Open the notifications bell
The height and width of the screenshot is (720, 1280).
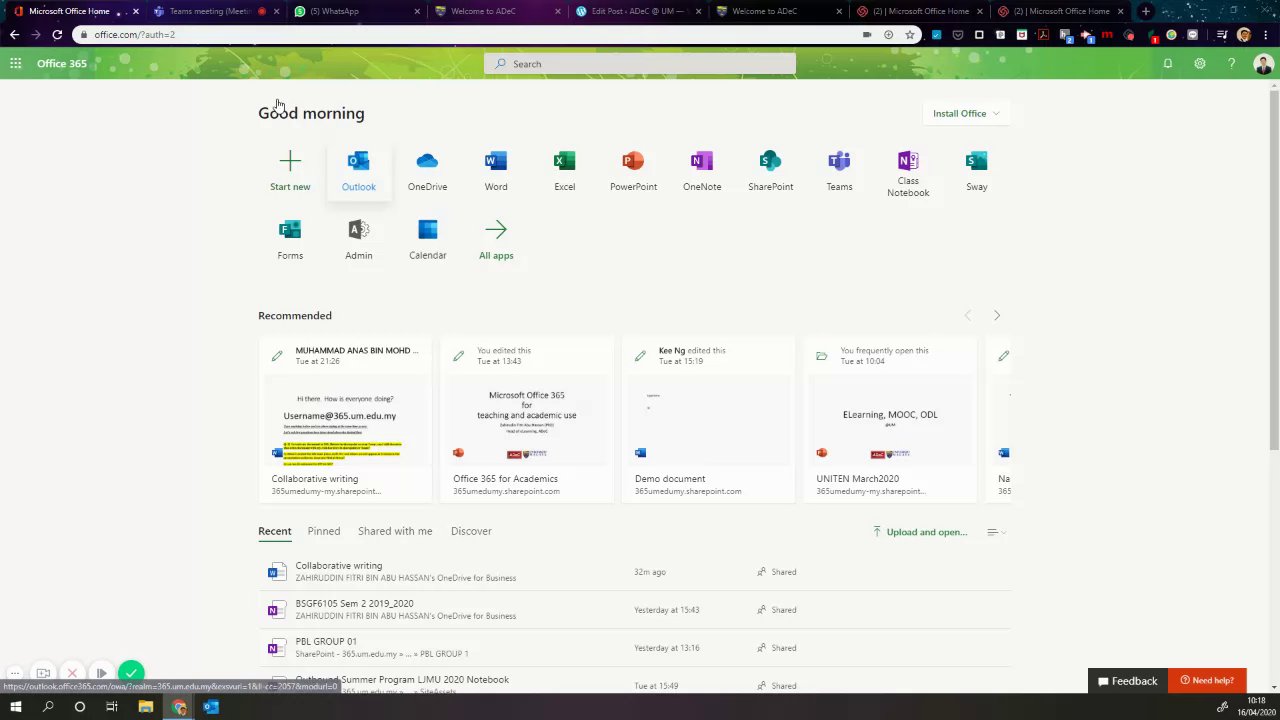[1167, 63]
